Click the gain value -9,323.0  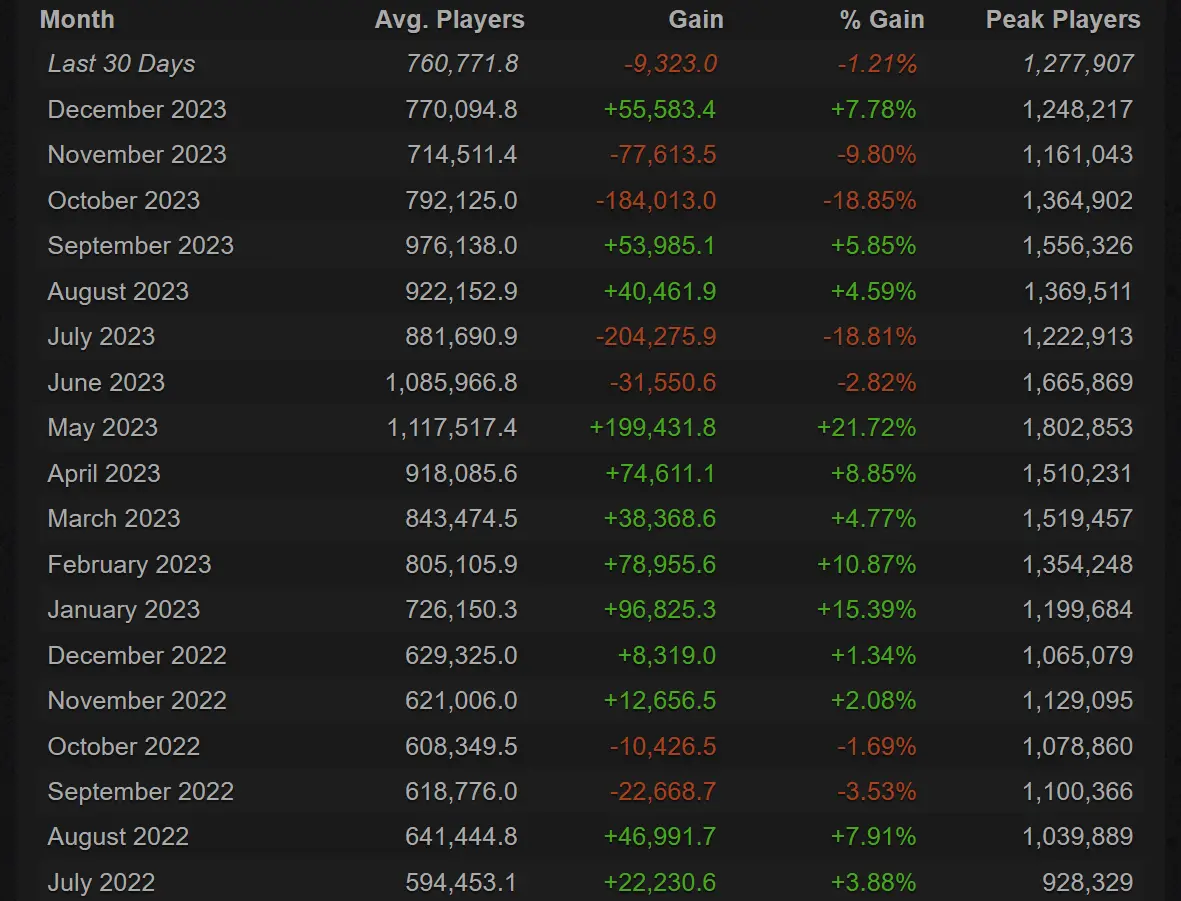[670, 64]
